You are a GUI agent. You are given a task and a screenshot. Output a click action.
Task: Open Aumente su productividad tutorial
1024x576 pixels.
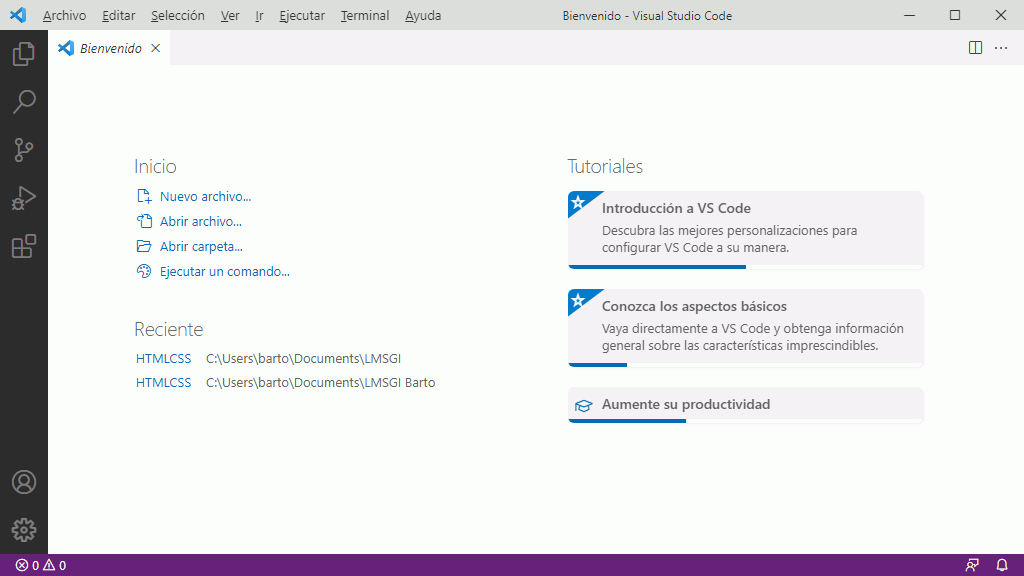[x=746, y=405]
